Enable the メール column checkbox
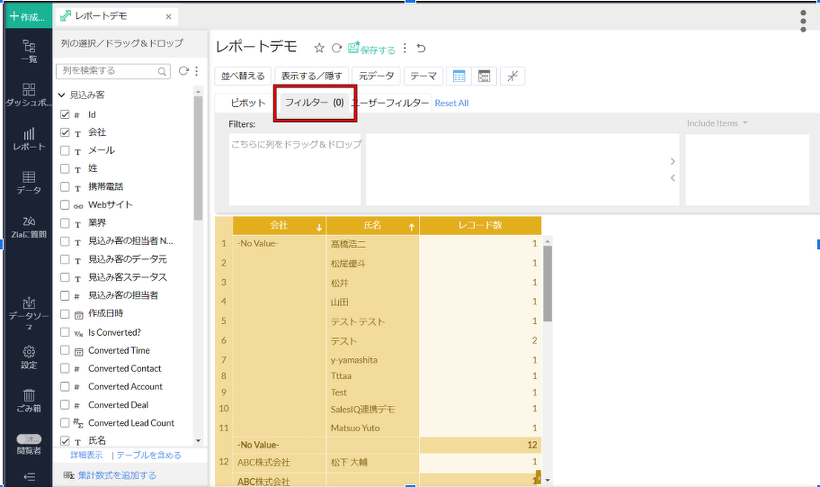 65,150
